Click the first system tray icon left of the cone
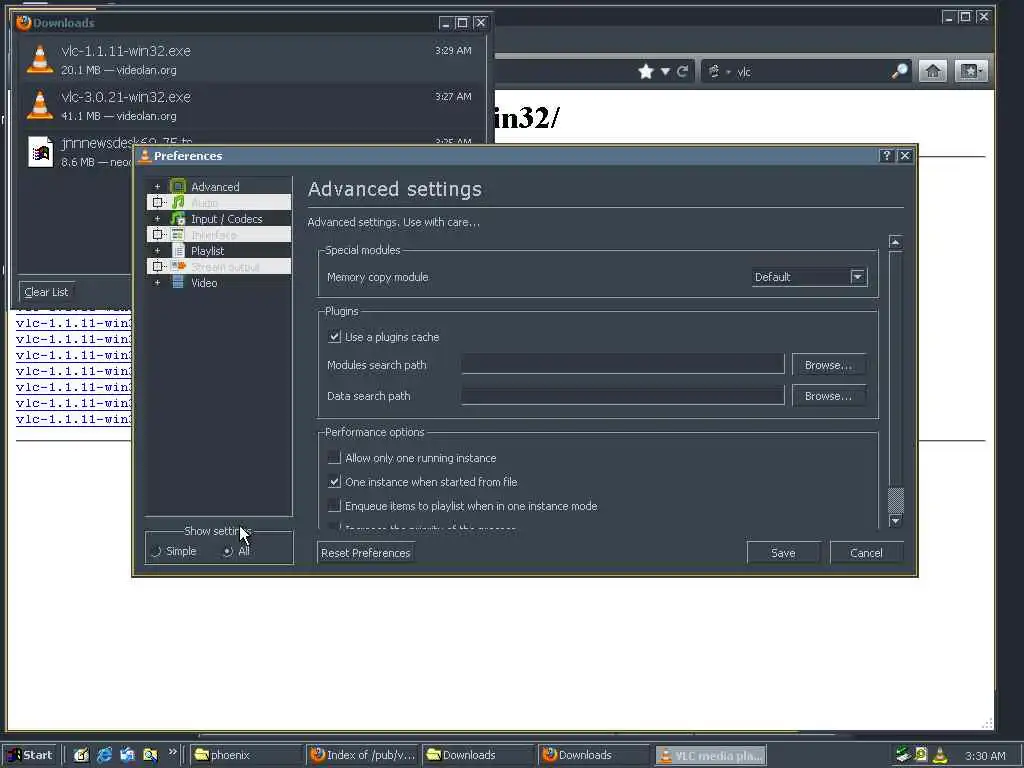The height and width of the screenshot is (768, 1024). pos(921,755)
